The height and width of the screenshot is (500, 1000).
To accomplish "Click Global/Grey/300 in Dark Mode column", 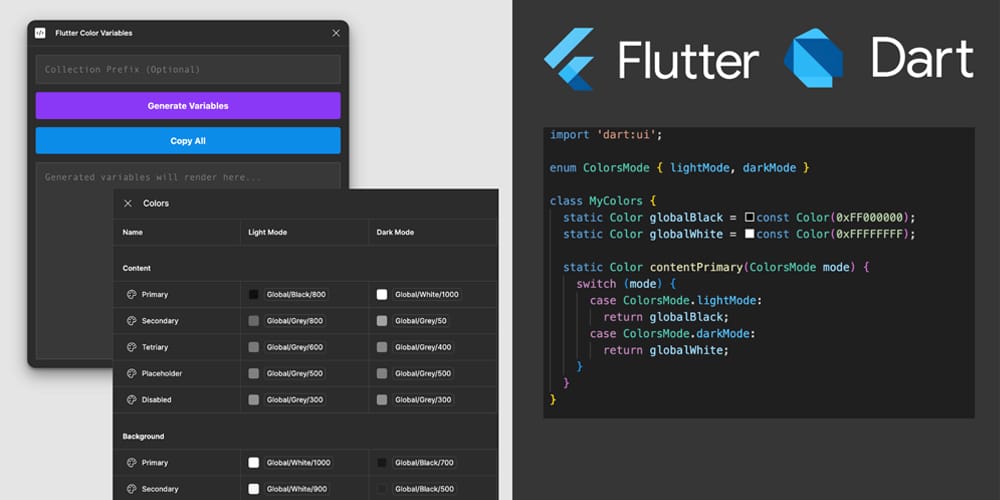I will [x=423, y=400].
